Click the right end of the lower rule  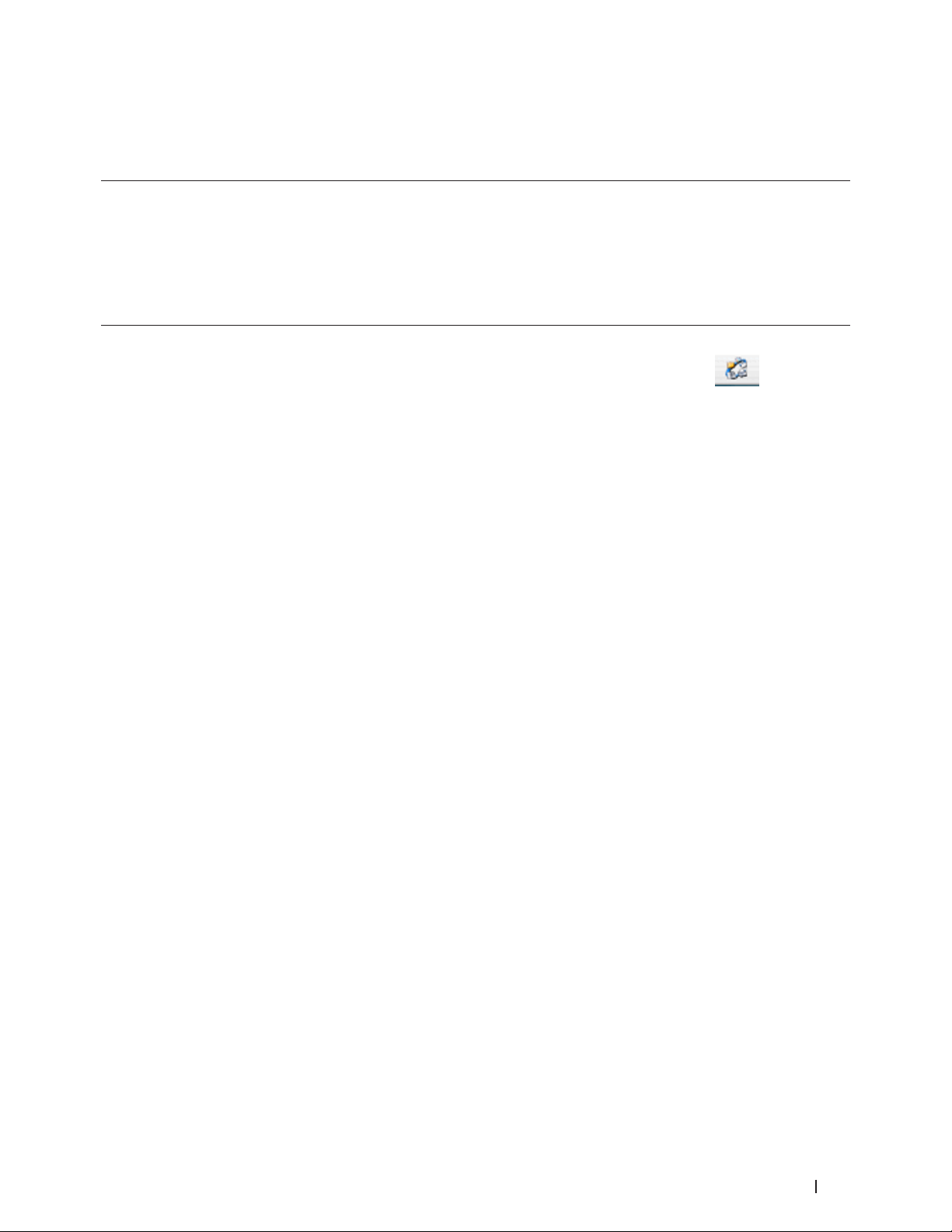pos(847,325)
